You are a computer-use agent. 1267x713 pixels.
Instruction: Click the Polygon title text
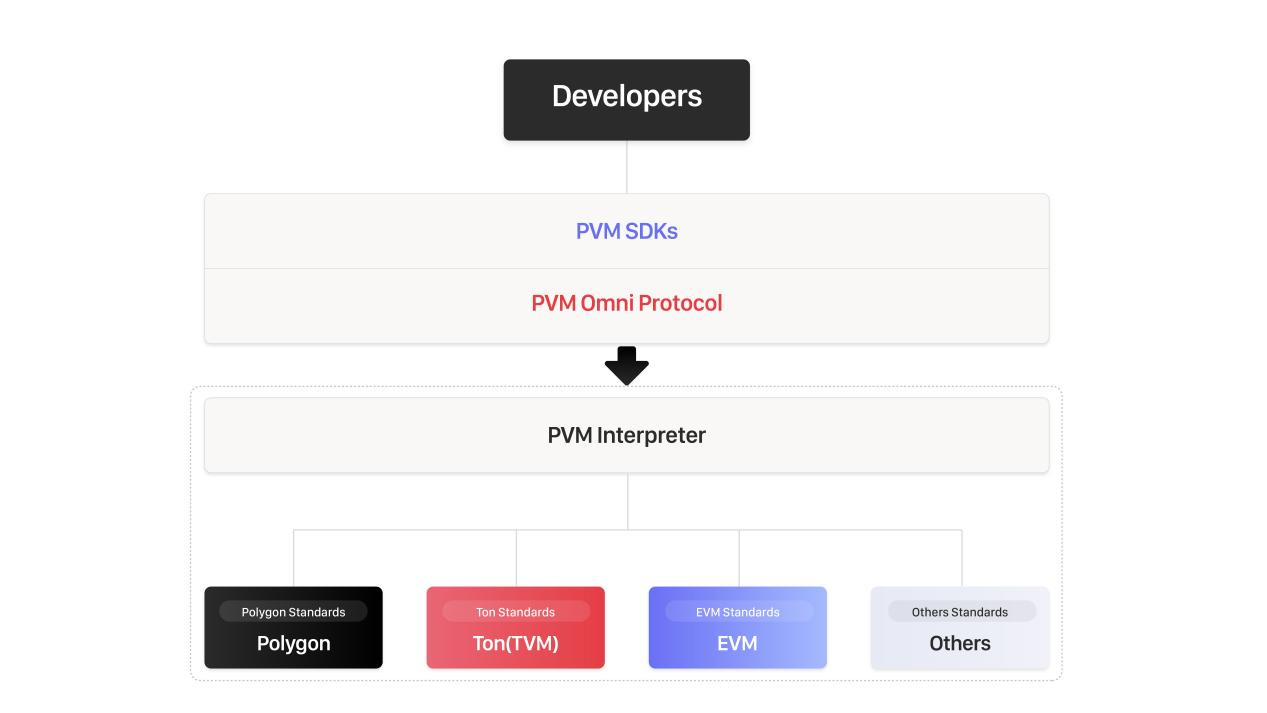click(x=293, y=643)
